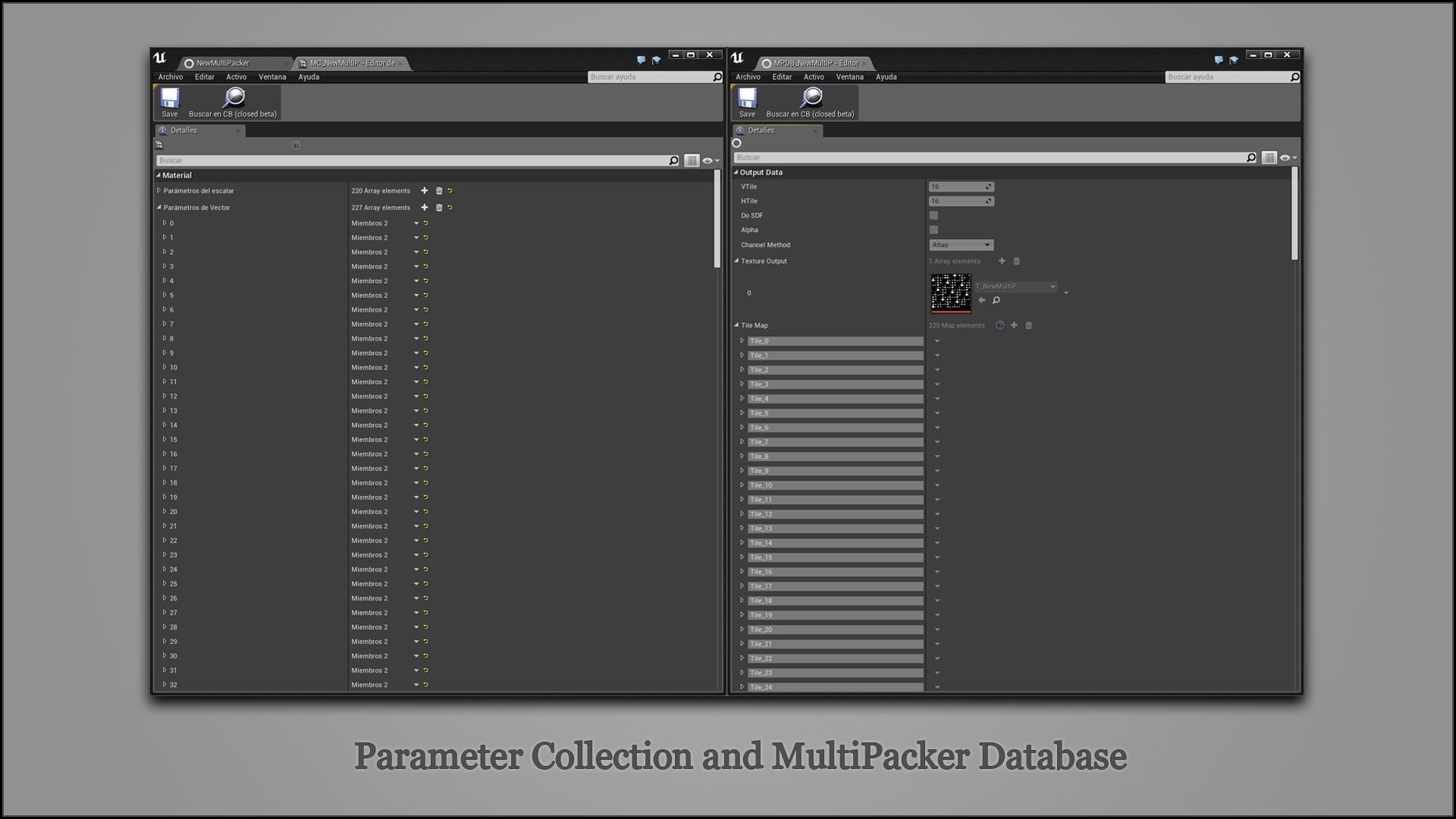Enable the Alpha checkbox
This screenshot has width=1456, height=819.
(934, 230)
